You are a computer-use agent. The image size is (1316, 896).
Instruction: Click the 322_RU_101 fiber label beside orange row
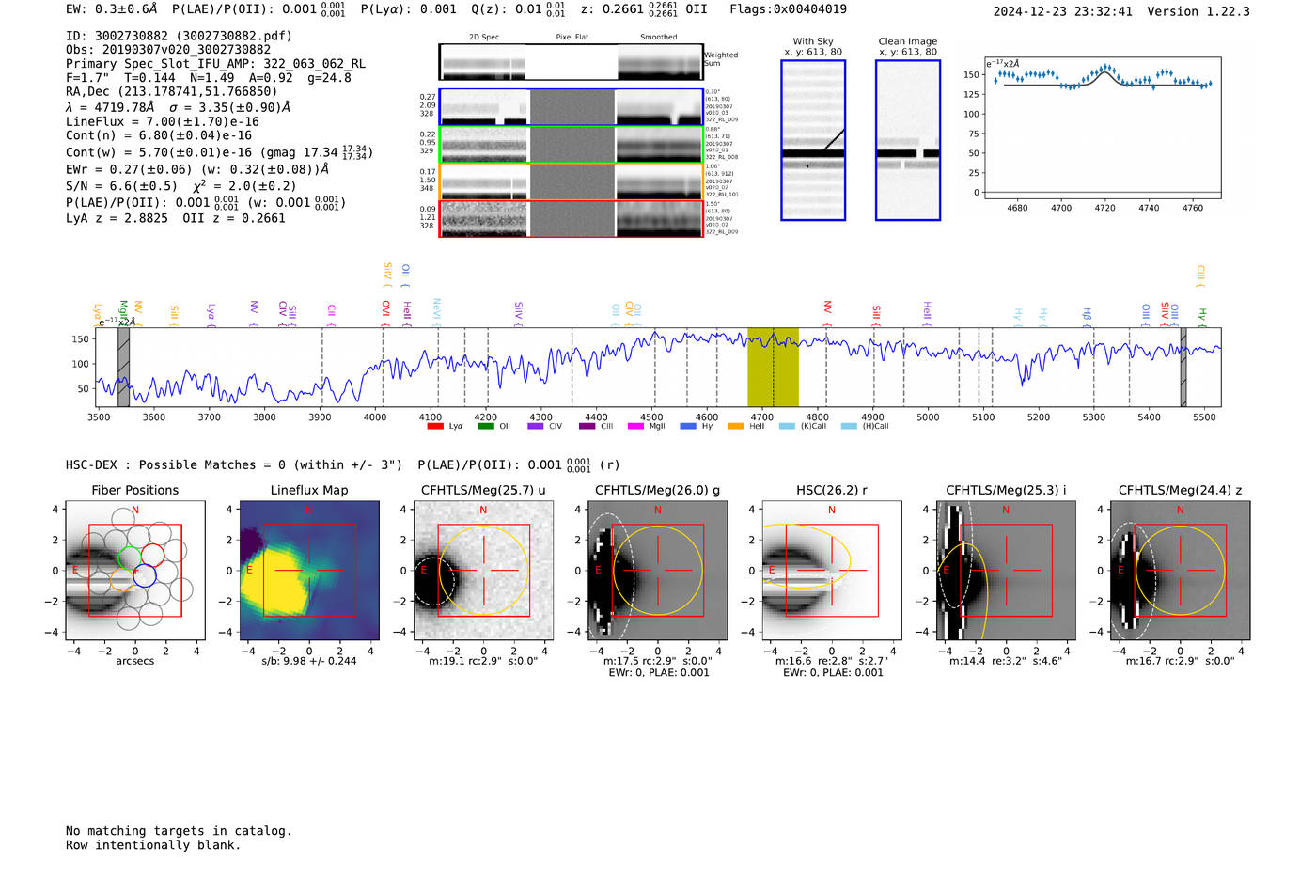tap(722, 195)
